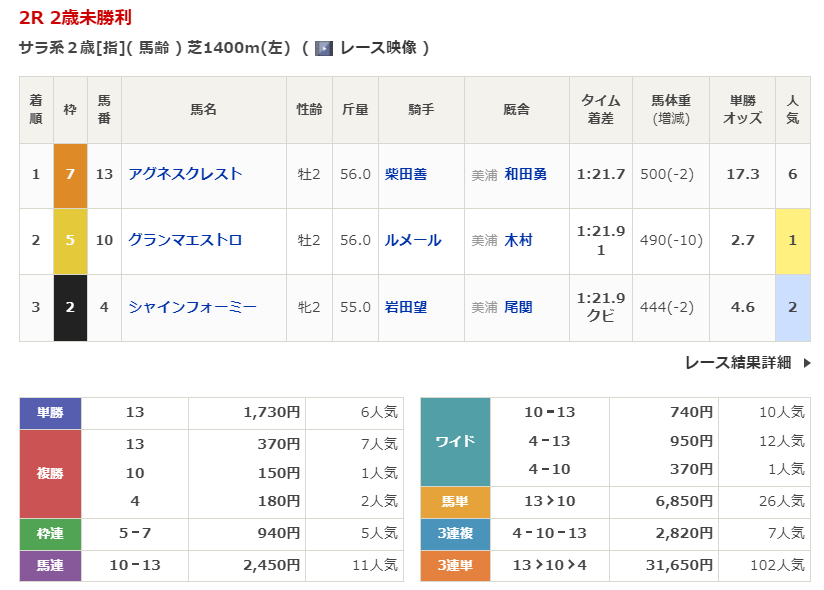
Task: Click the black frame number 2 box
Action: pyautogui.click(x=70, y=307)
